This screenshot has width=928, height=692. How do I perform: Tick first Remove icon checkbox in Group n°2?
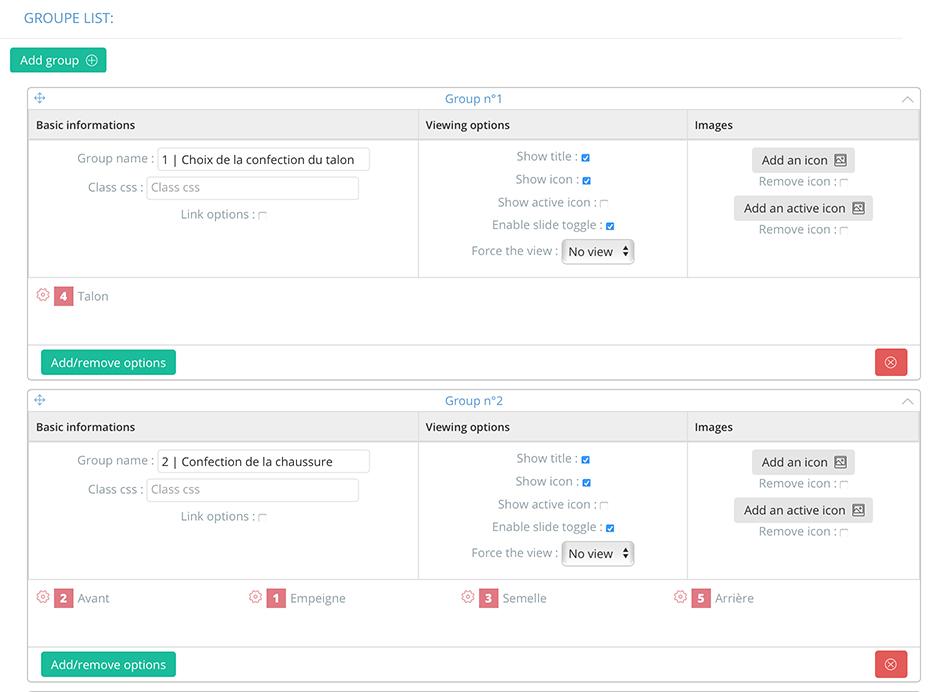(x=844, y=484)
